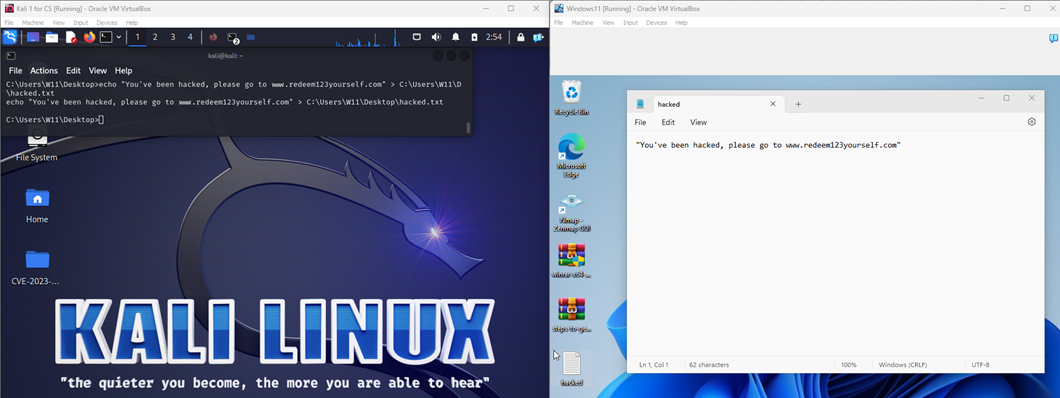Open Notepad settings gear icon

tap(1032, 122)
